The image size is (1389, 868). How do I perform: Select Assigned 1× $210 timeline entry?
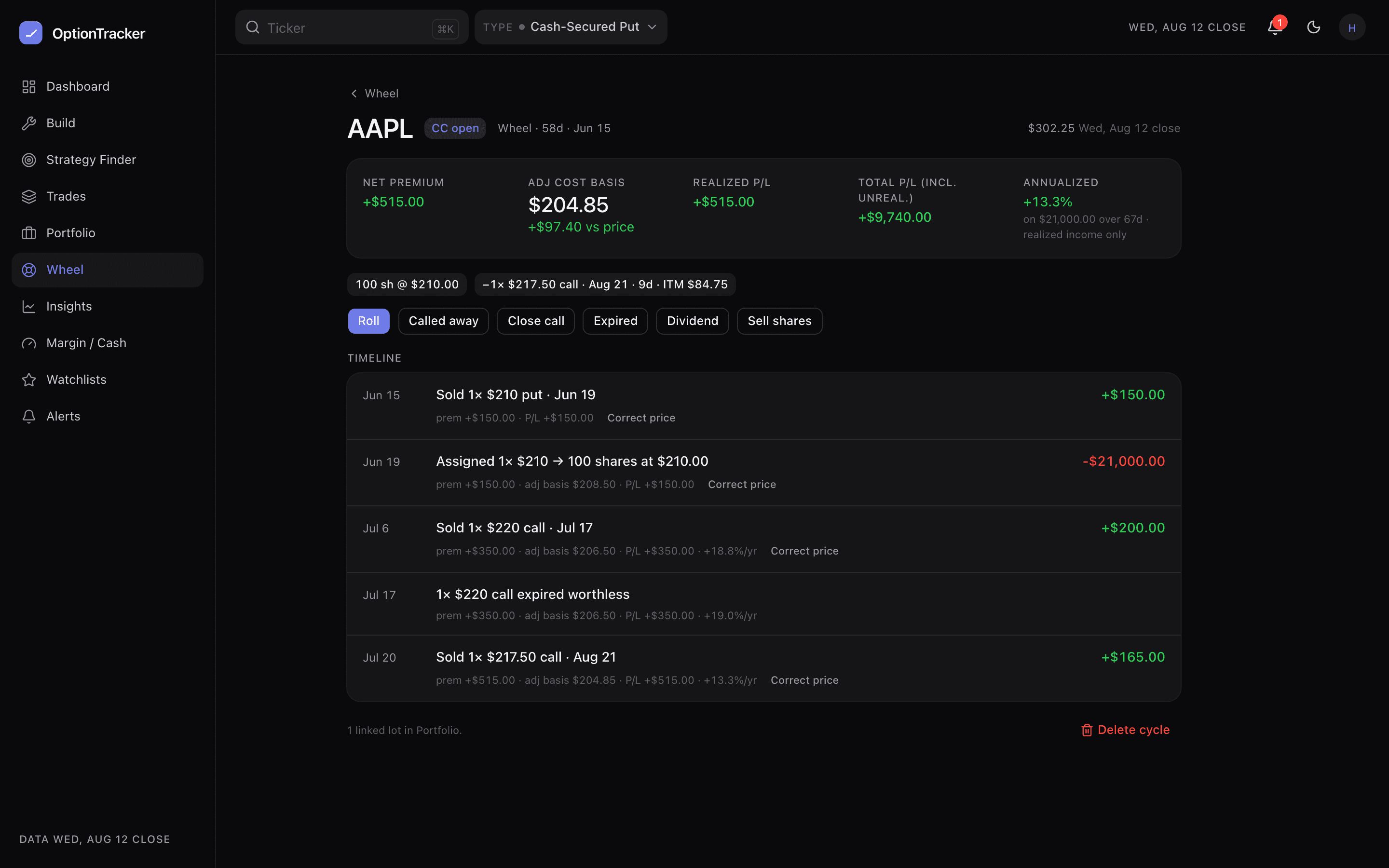(x=763, y=473)
